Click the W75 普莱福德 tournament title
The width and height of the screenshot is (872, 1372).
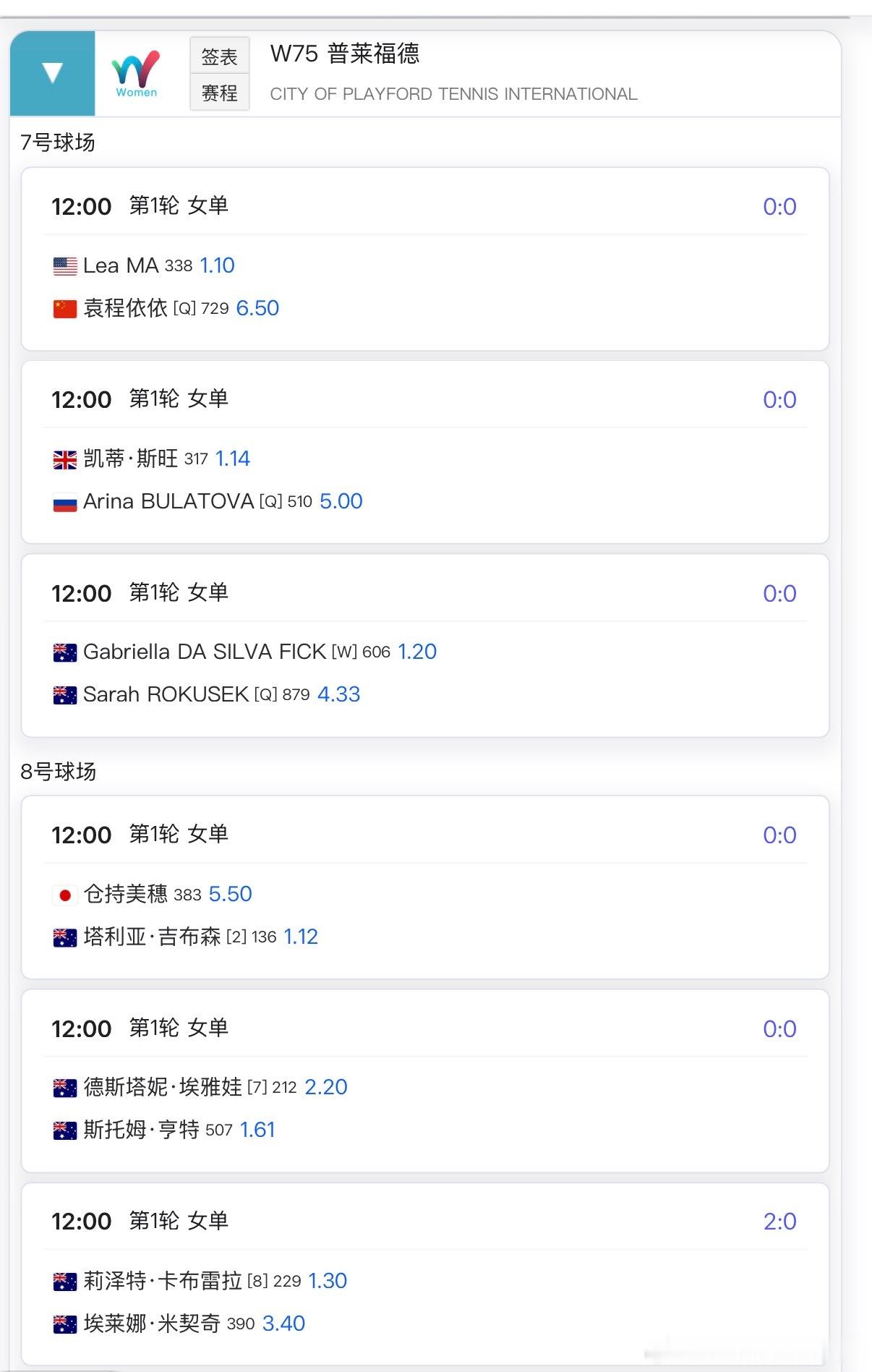(344, 54)
